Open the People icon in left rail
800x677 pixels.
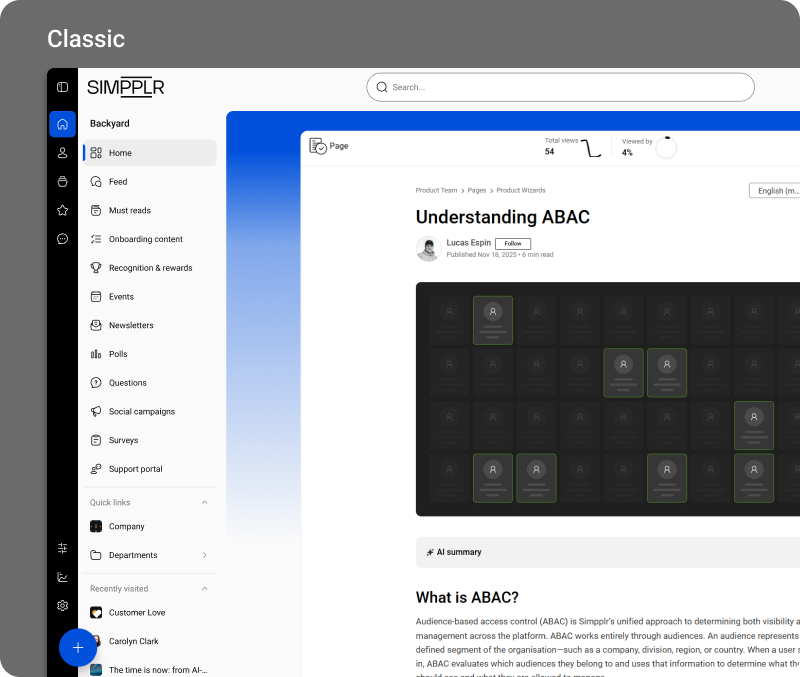tap(62, 153)
